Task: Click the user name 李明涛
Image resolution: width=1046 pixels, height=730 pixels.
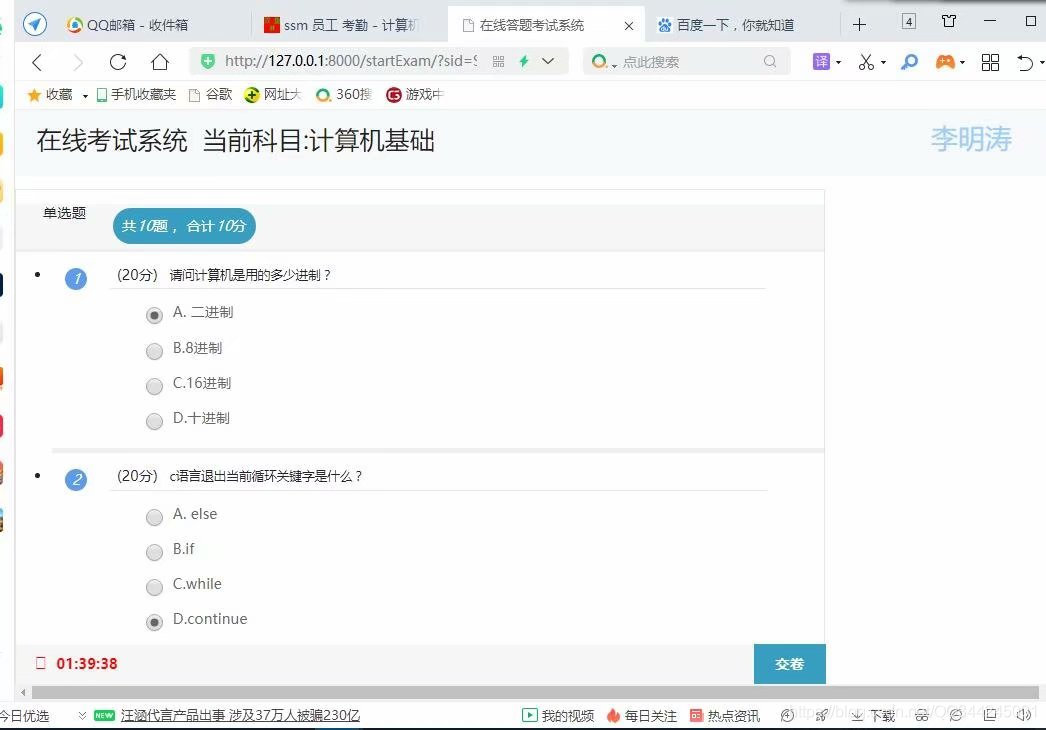Action: click(971, 139)
